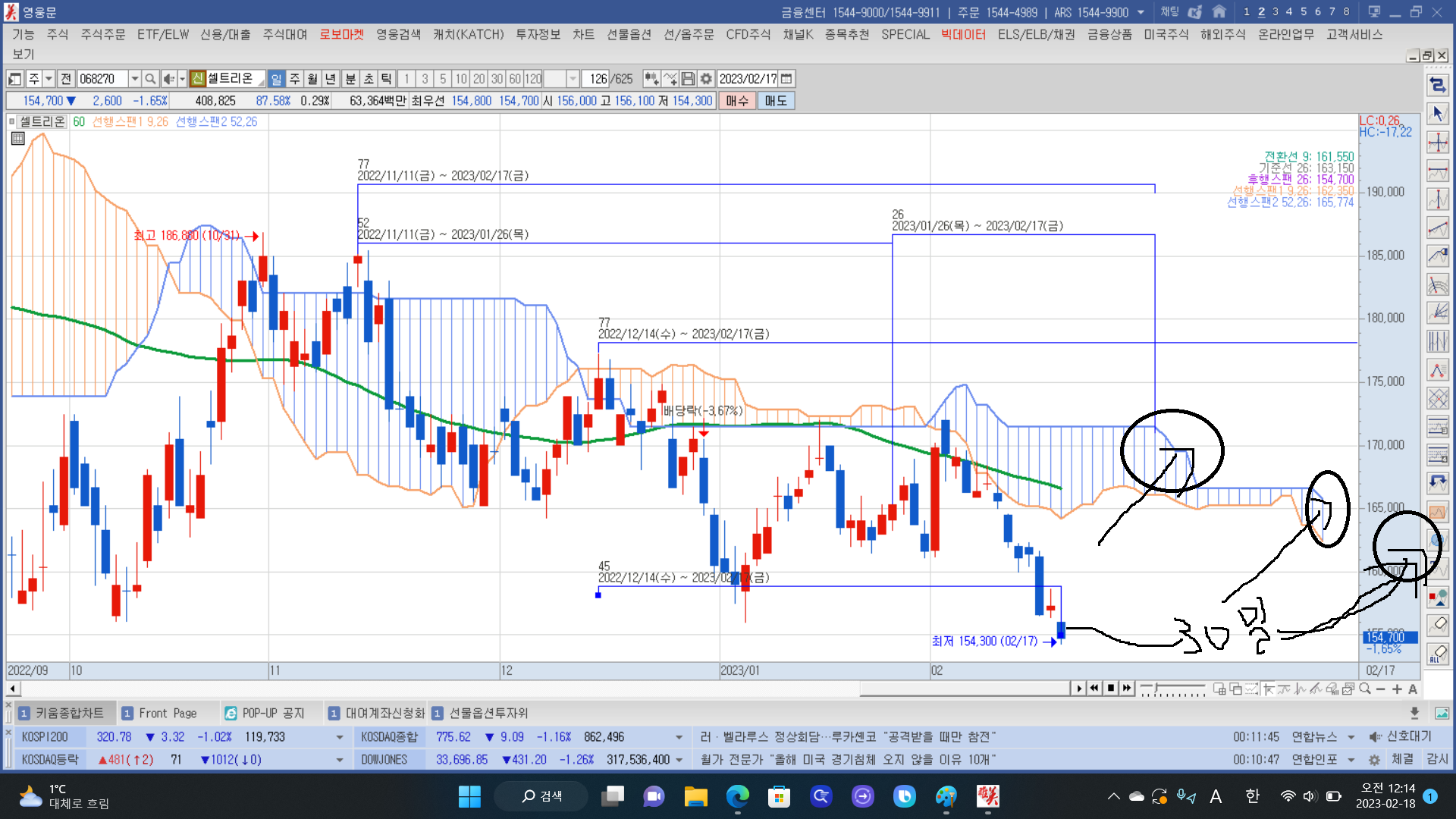Click the eraser tool in sidebar
Image resolution: width=1456 pixels, height=819 pixels.
click(1438, 625)
